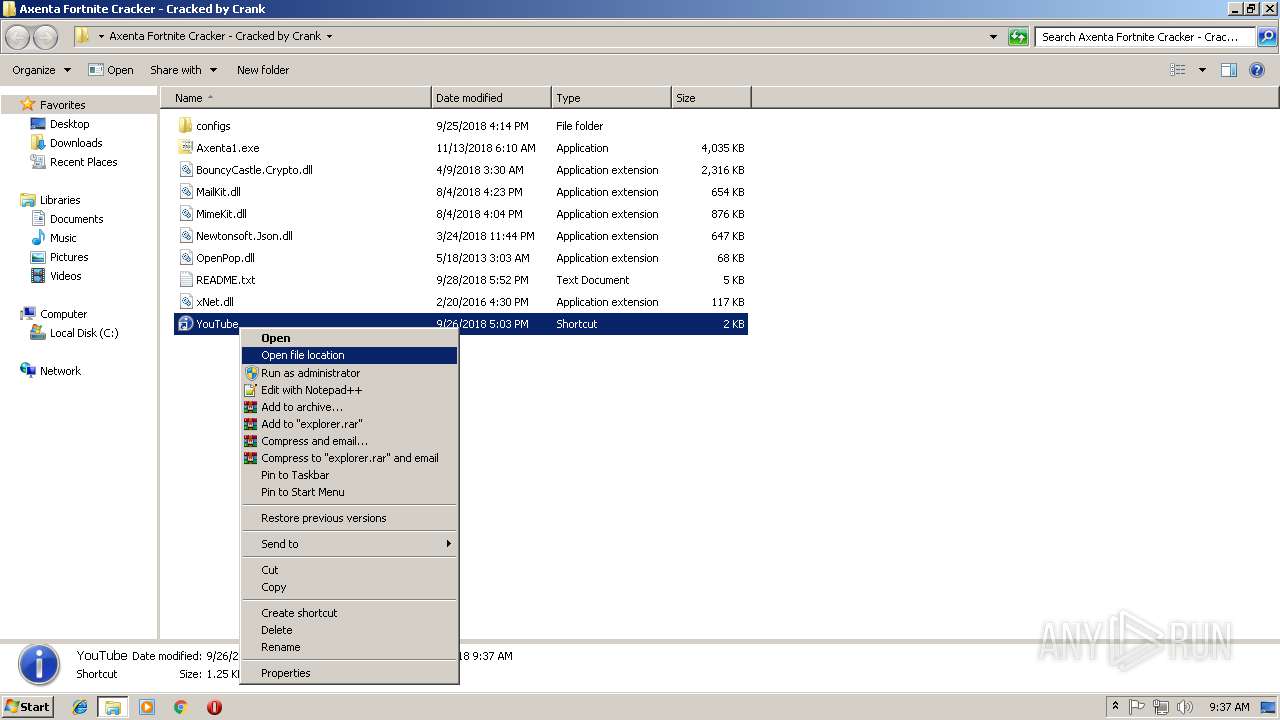The width and height of the screenshot is (1280, 720).
Task: Choose Copy from context menu
Action: click(349, 587)
